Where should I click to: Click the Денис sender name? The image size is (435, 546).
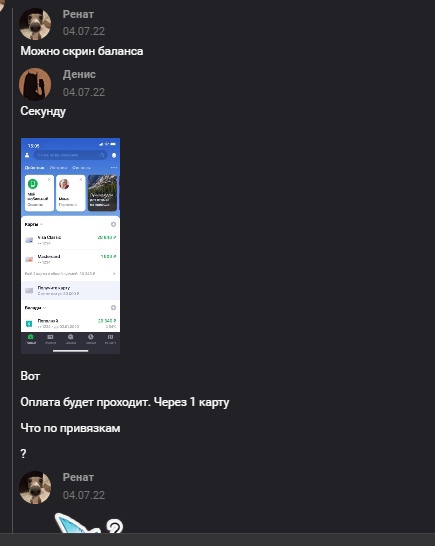coord(79,74)
